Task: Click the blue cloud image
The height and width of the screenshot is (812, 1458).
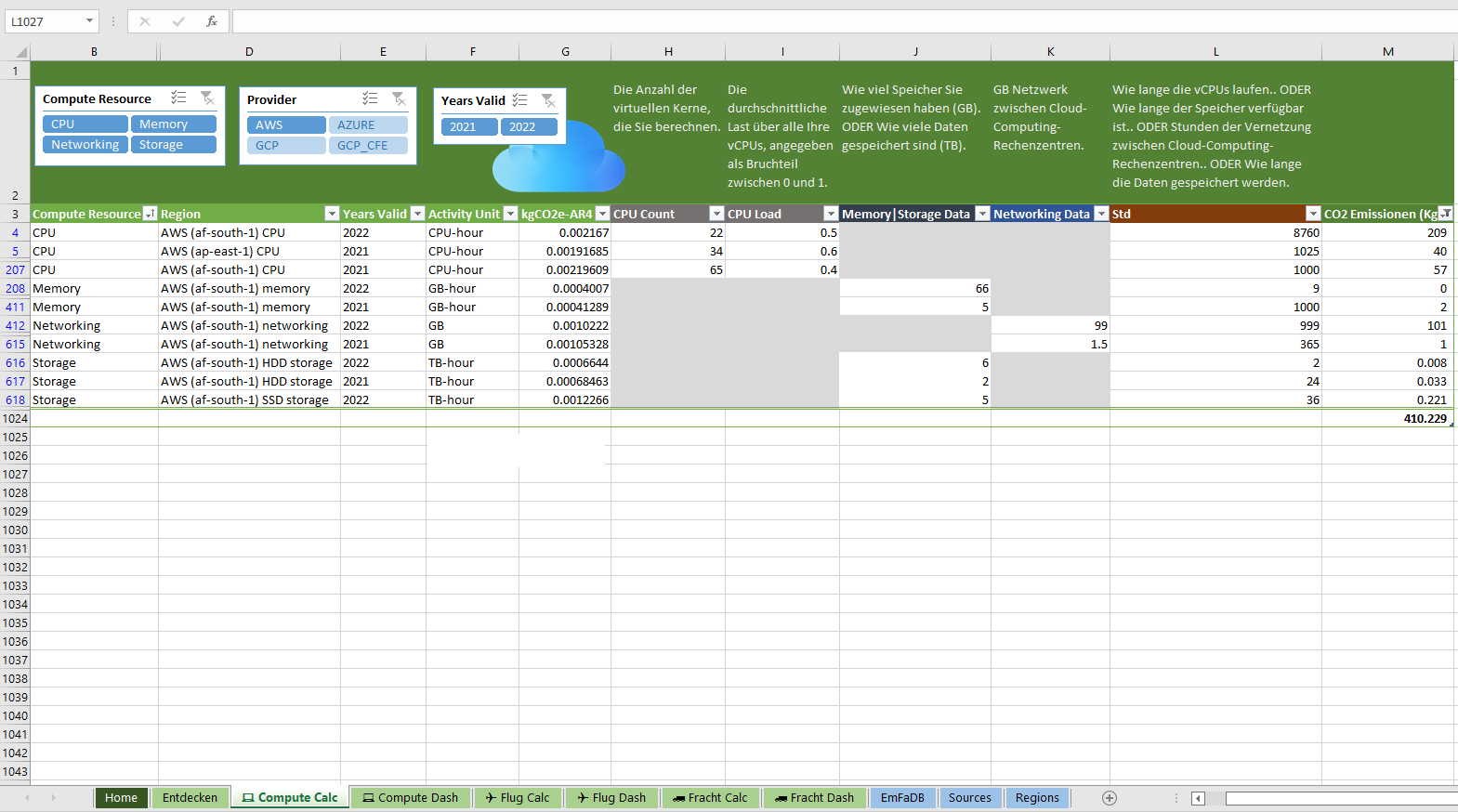Action: (x=559, y=158)
